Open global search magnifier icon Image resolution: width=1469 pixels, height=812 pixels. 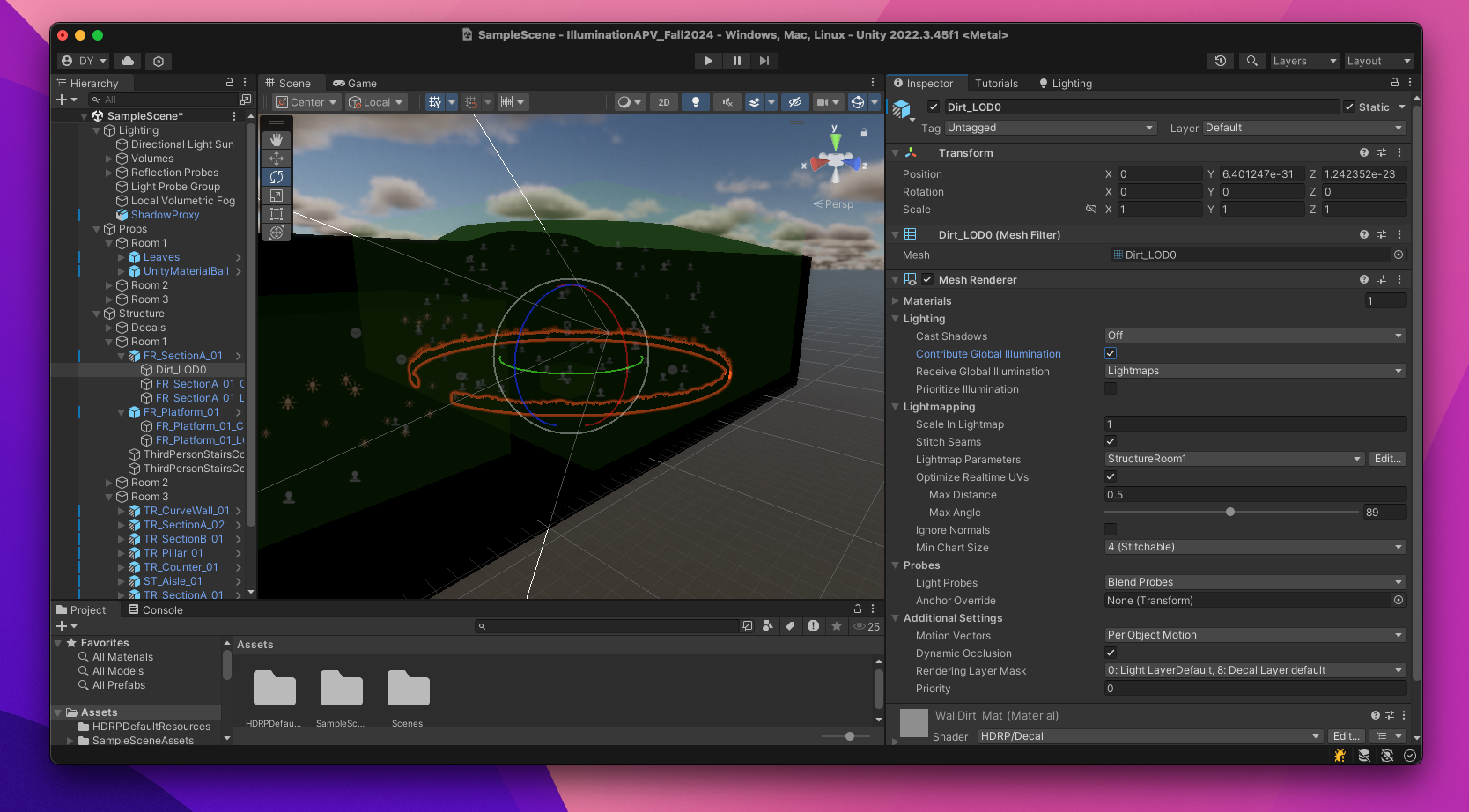click(x=1251, y=61)
